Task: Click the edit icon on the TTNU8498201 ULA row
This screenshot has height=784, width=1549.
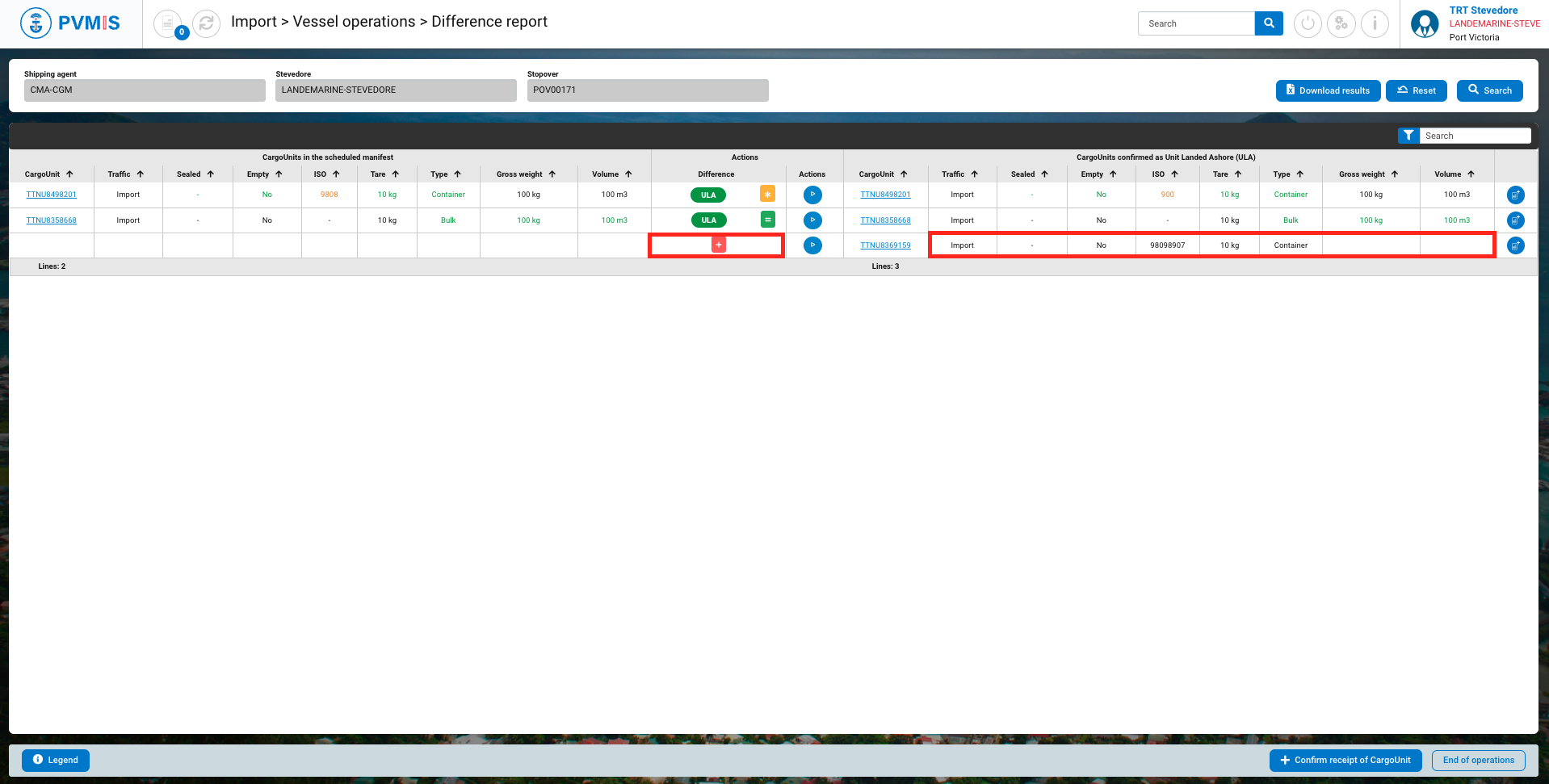Action: pyautogui.click(x=1515, y=195)
